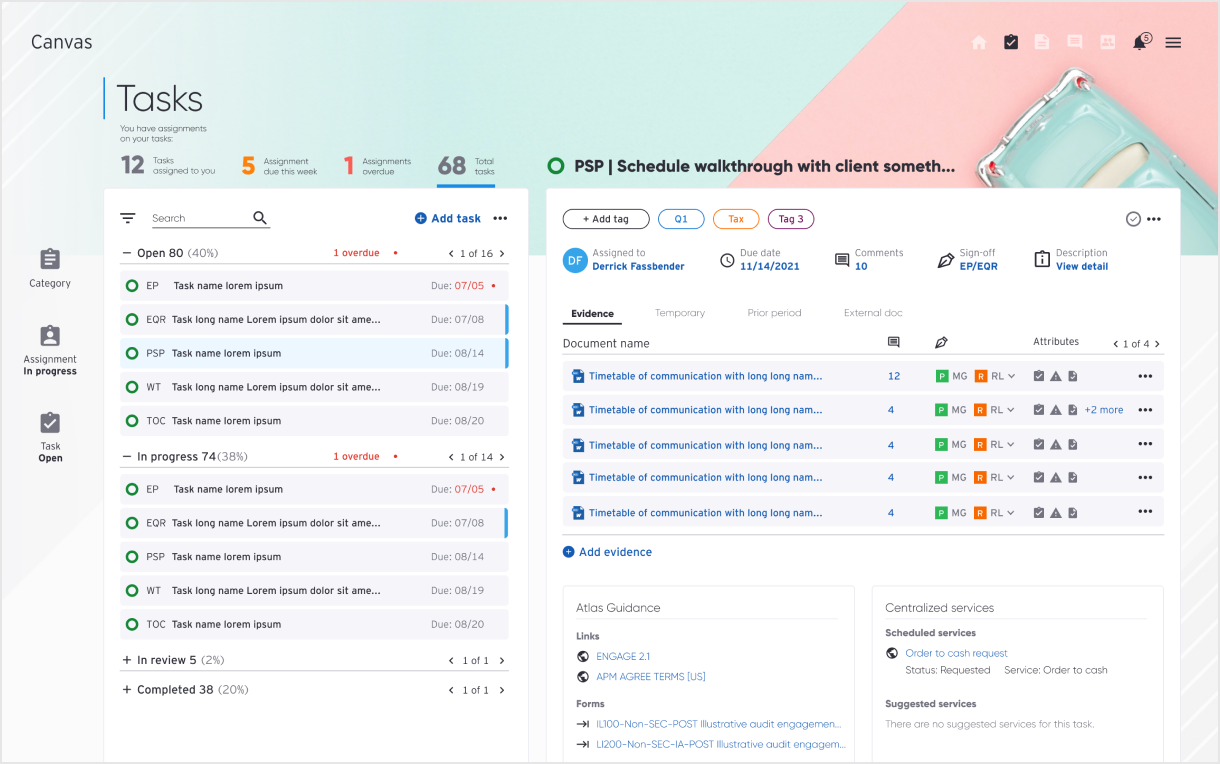
Task: Click the magnifier search icon
Action: pyautogui.click(x=260, y=218)
